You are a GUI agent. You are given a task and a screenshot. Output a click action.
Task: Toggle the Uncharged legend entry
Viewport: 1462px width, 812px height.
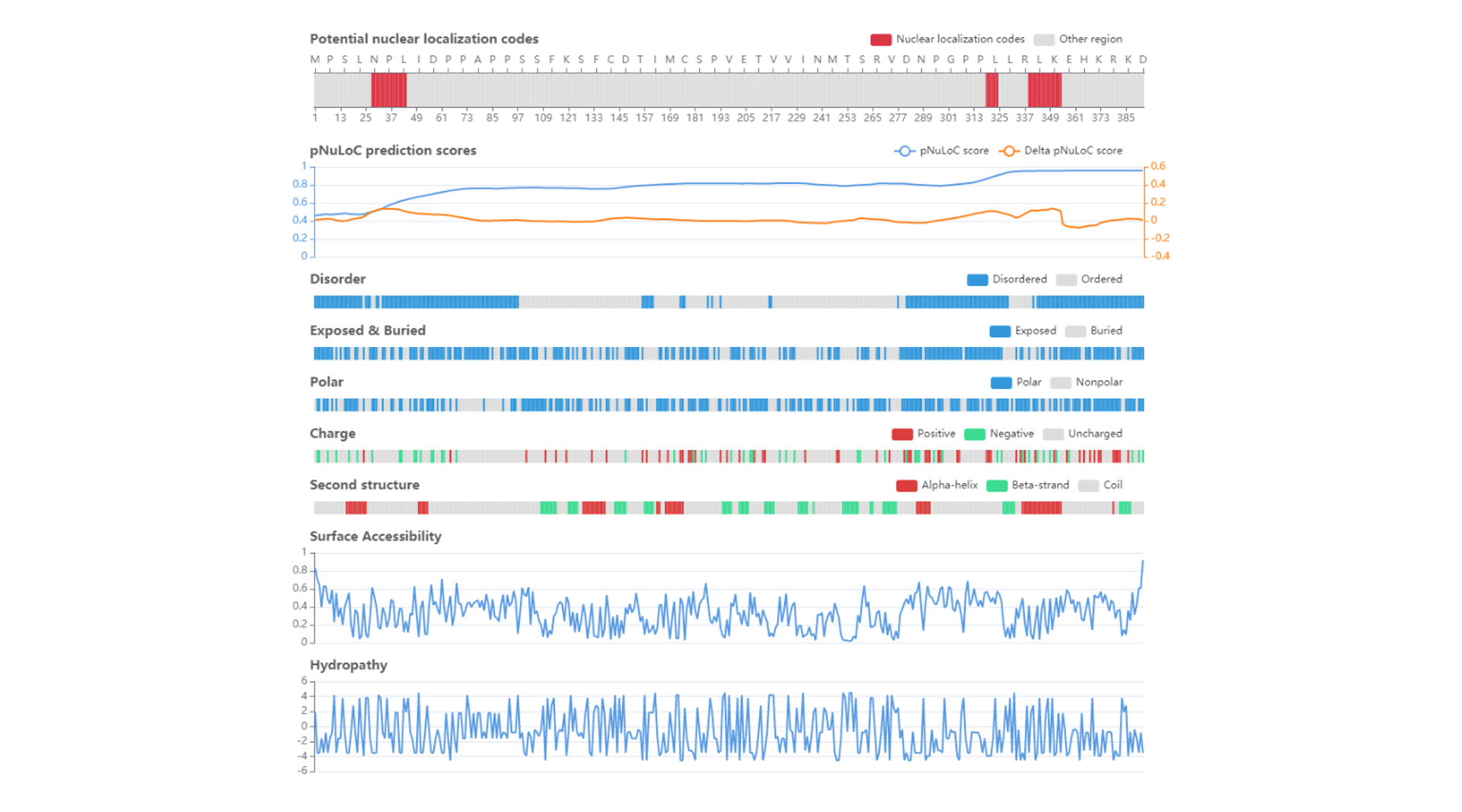[x=1082, y=434]
